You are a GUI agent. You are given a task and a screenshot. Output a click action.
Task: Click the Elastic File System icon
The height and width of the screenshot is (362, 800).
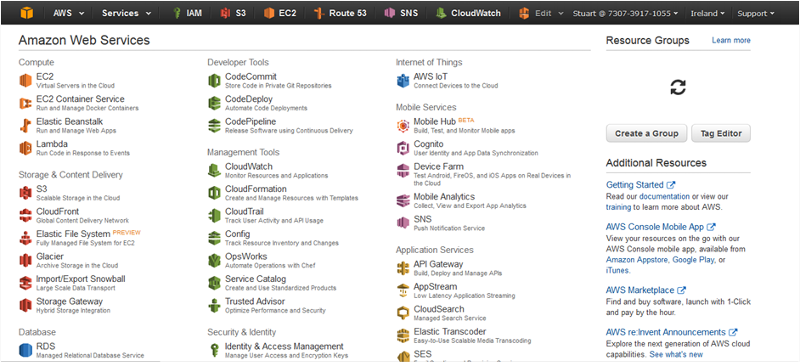click(x=26, y=238)
